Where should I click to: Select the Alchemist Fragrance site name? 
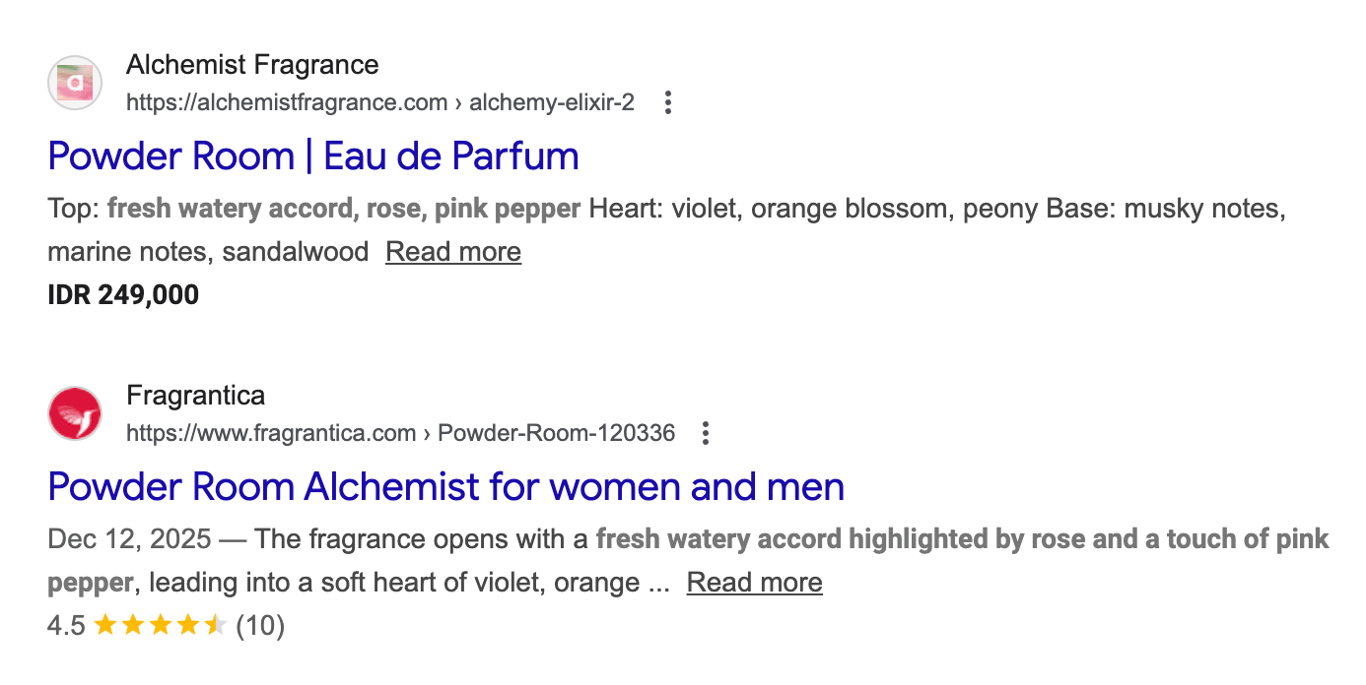(251, 64)
